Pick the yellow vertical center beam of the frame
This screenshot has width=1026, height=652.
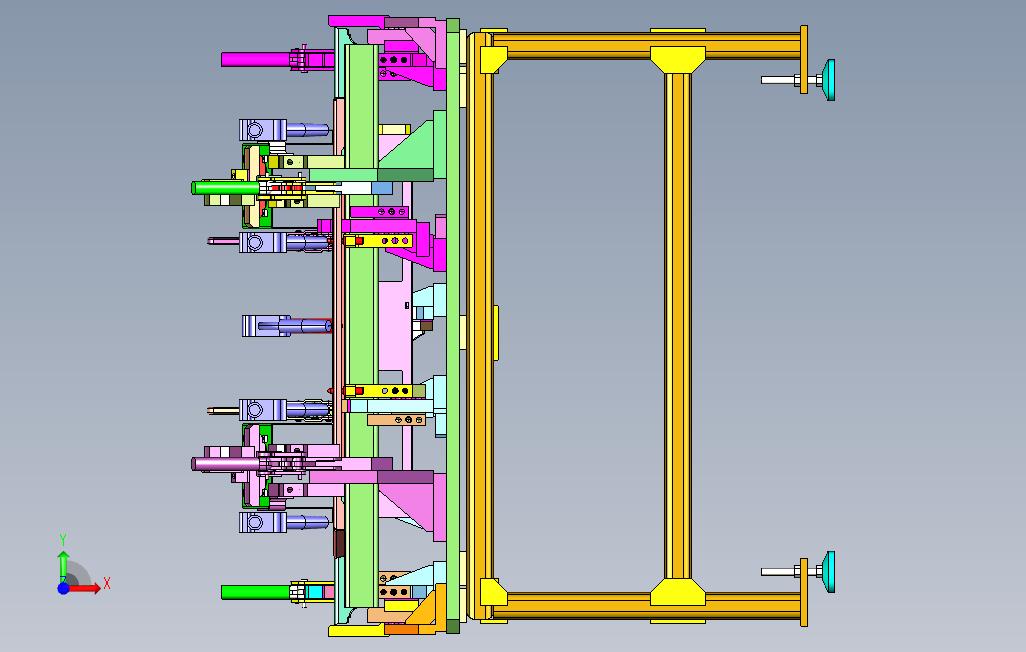pyautogui.click(x=677, y=326)
